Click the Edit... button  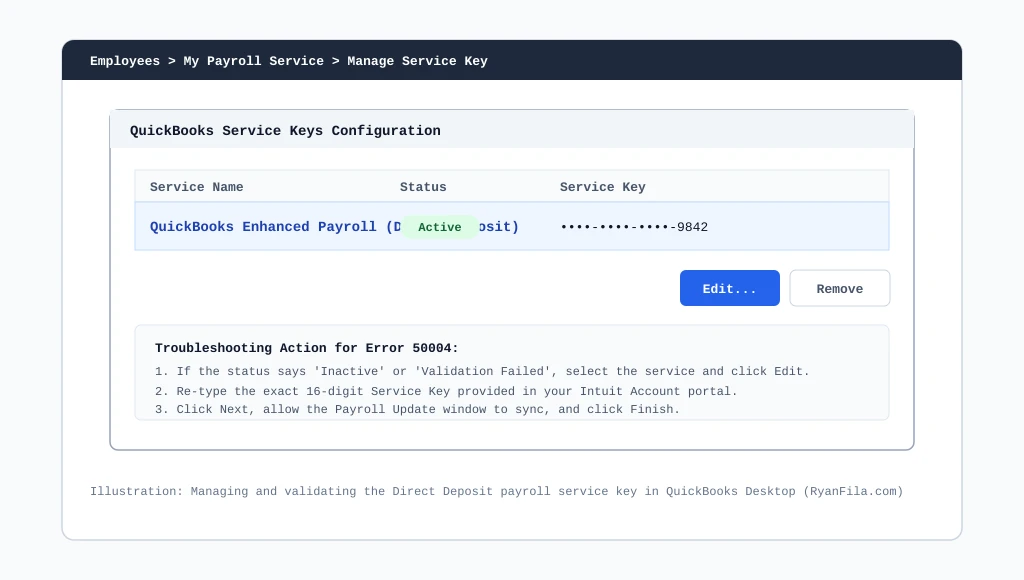(729, 288)
